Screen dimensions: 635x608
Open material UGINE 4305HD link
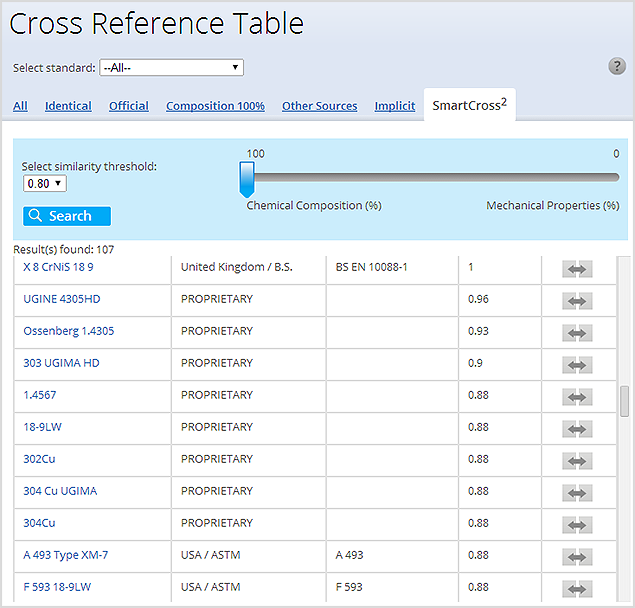(x=62, y=299)
